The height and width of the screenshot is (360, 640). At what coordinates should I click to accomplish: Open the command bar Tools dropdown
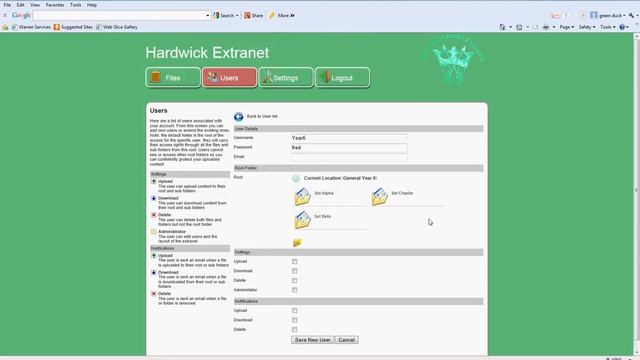607,27
